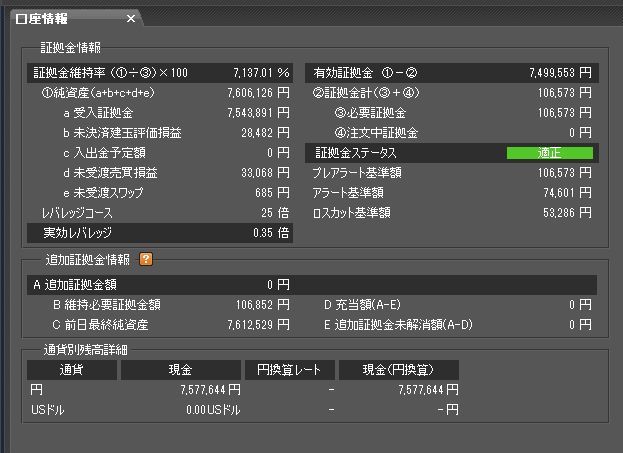Open the help icon beside 追加証拠金情報
Image resolution: width=623 pixels, height=453 pixels.
click(146, 259)
